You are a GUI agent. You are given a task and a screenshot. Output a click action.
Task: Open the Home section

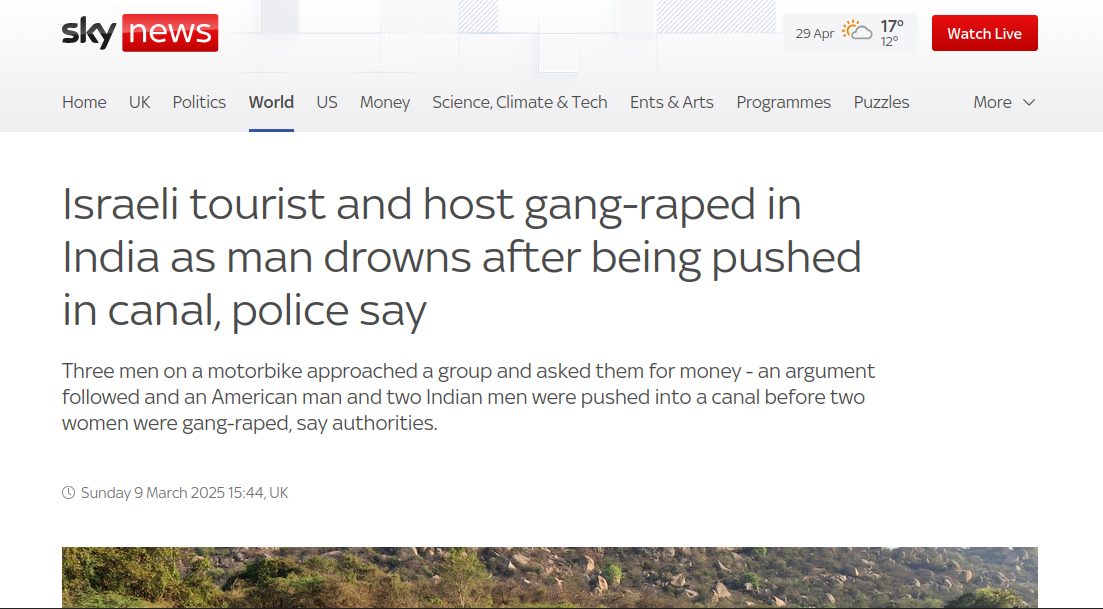(84, 103)
